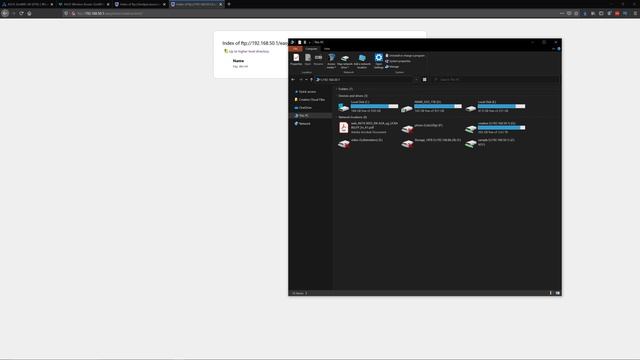Screen dimensions: 640x360
Task: Close the active browser tab
Action: [x=220, y=4]
